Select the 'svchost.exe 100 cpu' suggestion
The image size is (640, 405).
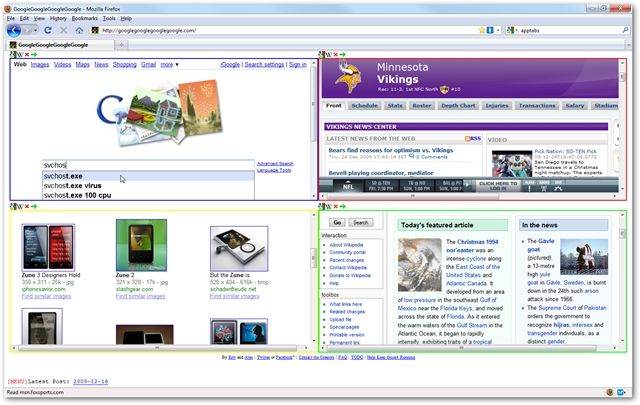click(x=149, y=195)
